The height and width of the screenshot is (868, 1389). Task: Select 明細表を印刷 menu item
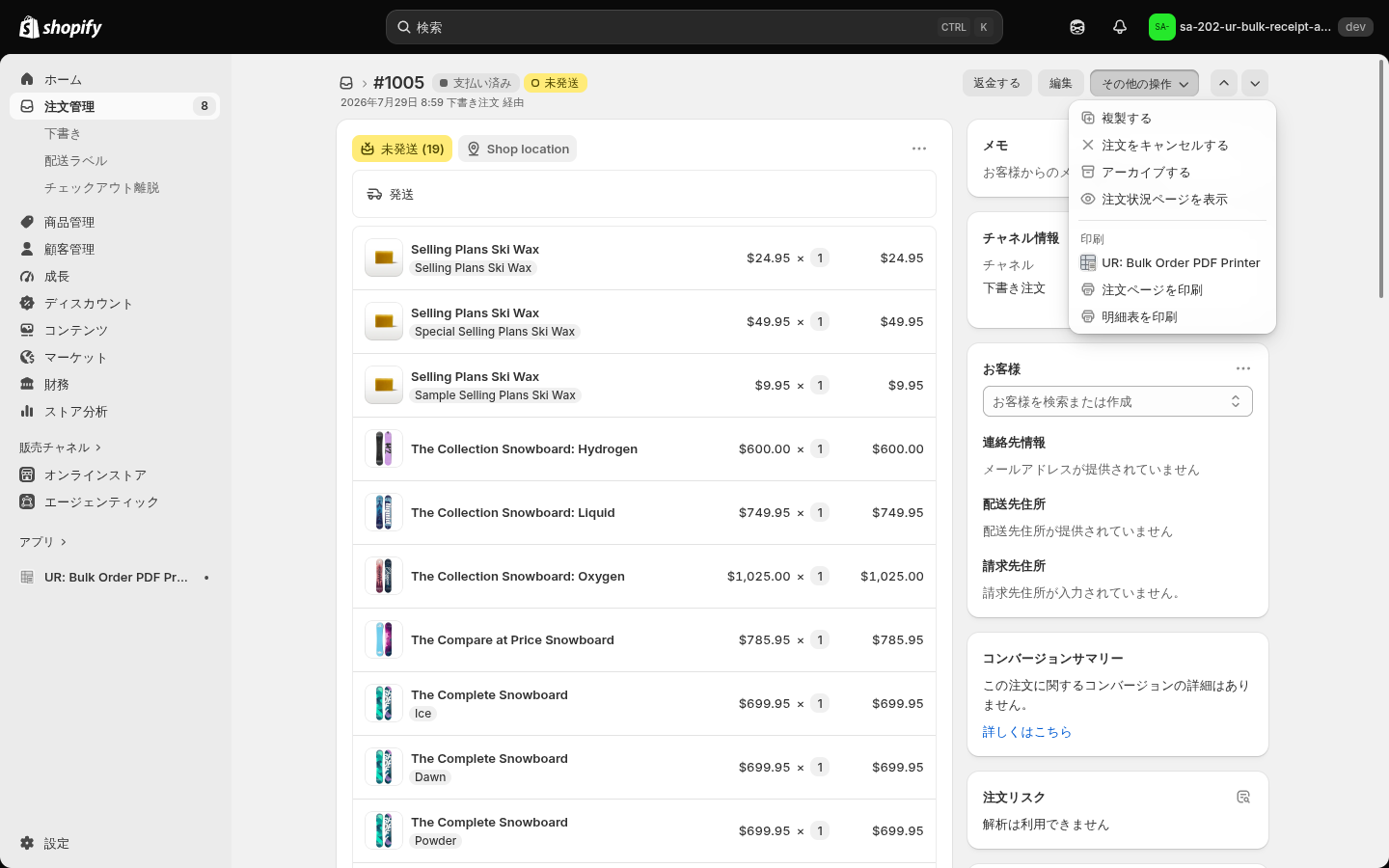[x=1172, y=316]
